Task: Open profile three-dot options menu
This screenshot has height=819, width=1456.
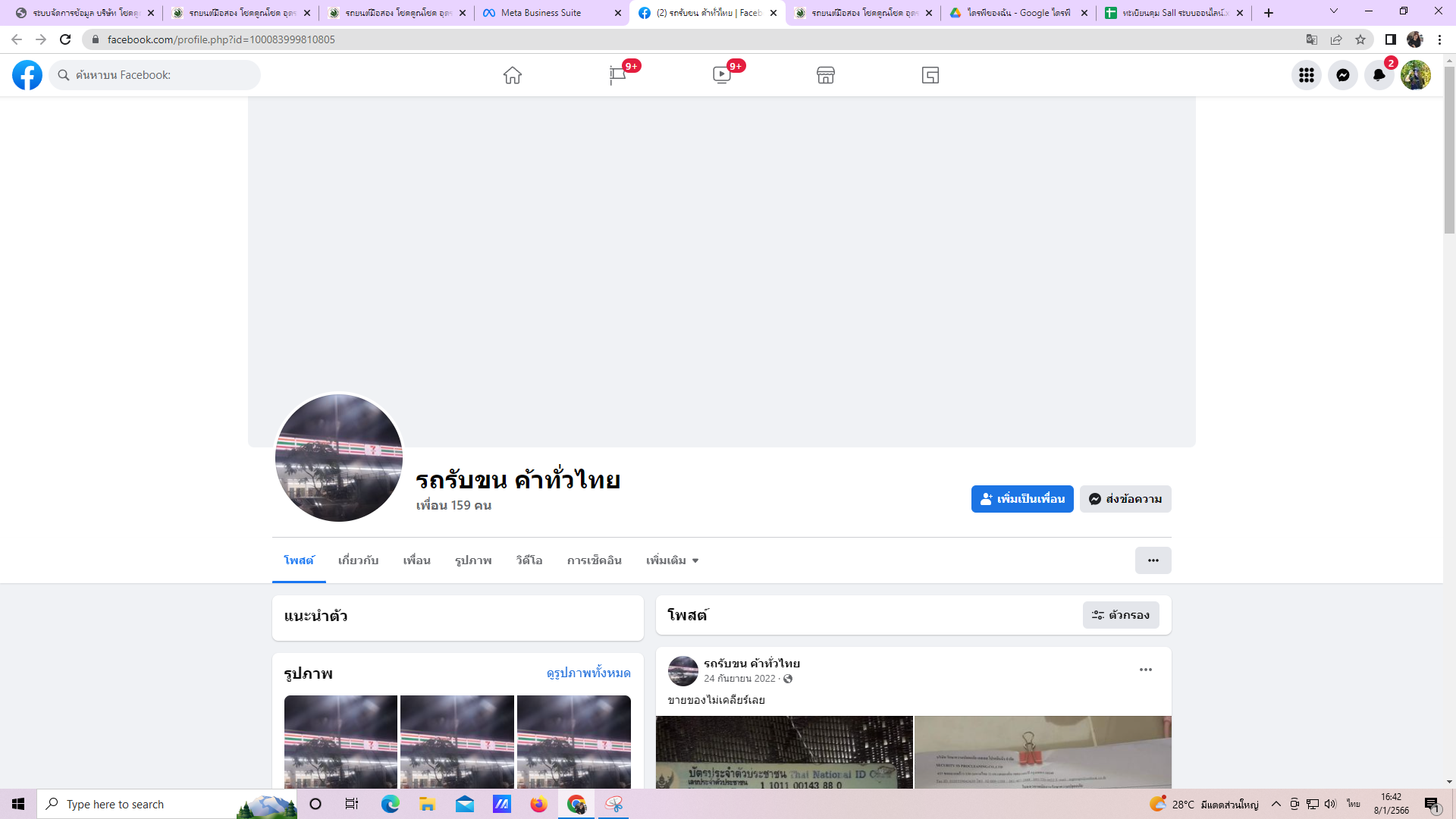Action: point(1153,560)
